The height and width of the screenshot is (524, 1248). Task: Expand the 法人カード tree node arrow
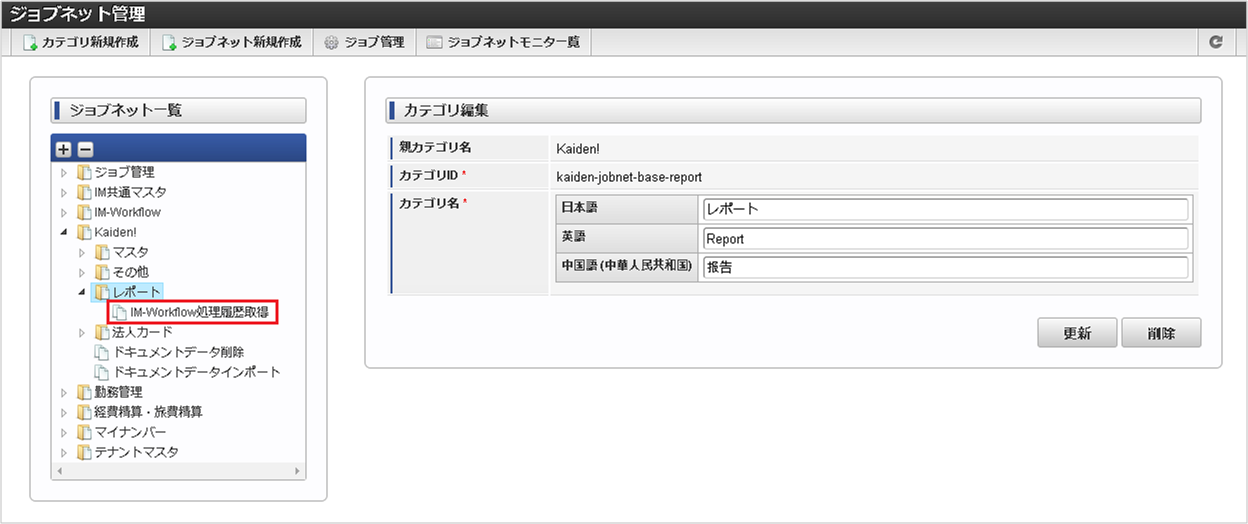tap(83, 332)
